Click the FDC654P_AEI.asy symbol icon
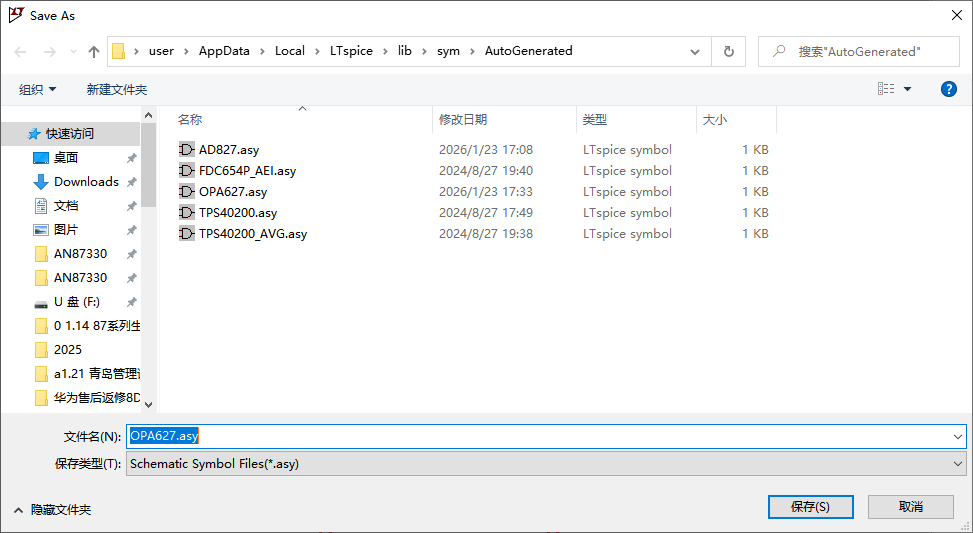The image size is (973, 533). click(x=187, y=171)
